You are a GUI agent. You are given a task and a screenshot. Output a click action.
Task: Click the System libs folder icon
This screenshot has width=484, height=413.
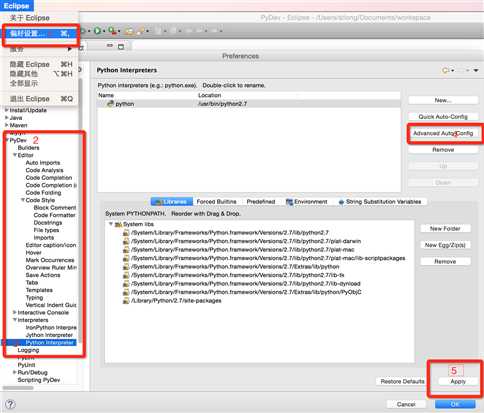[x=118, y=224]
